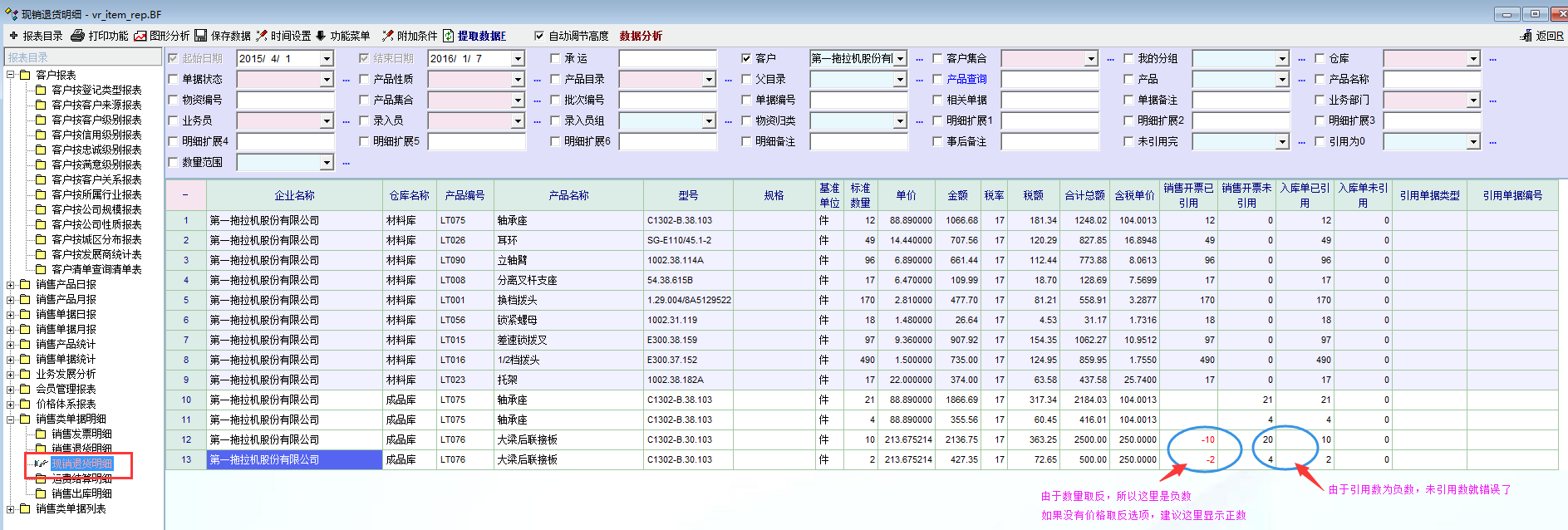
Task: Open the 数量范围 dropdown arrow
Action: click(327, 163)
